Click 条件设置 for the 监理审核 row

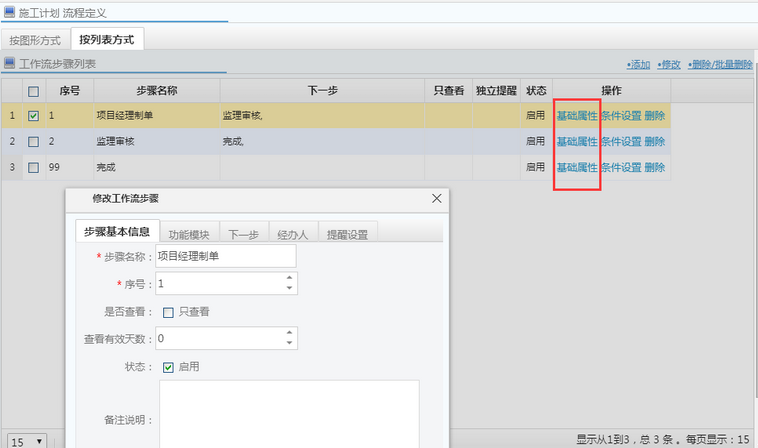point(621,141)
